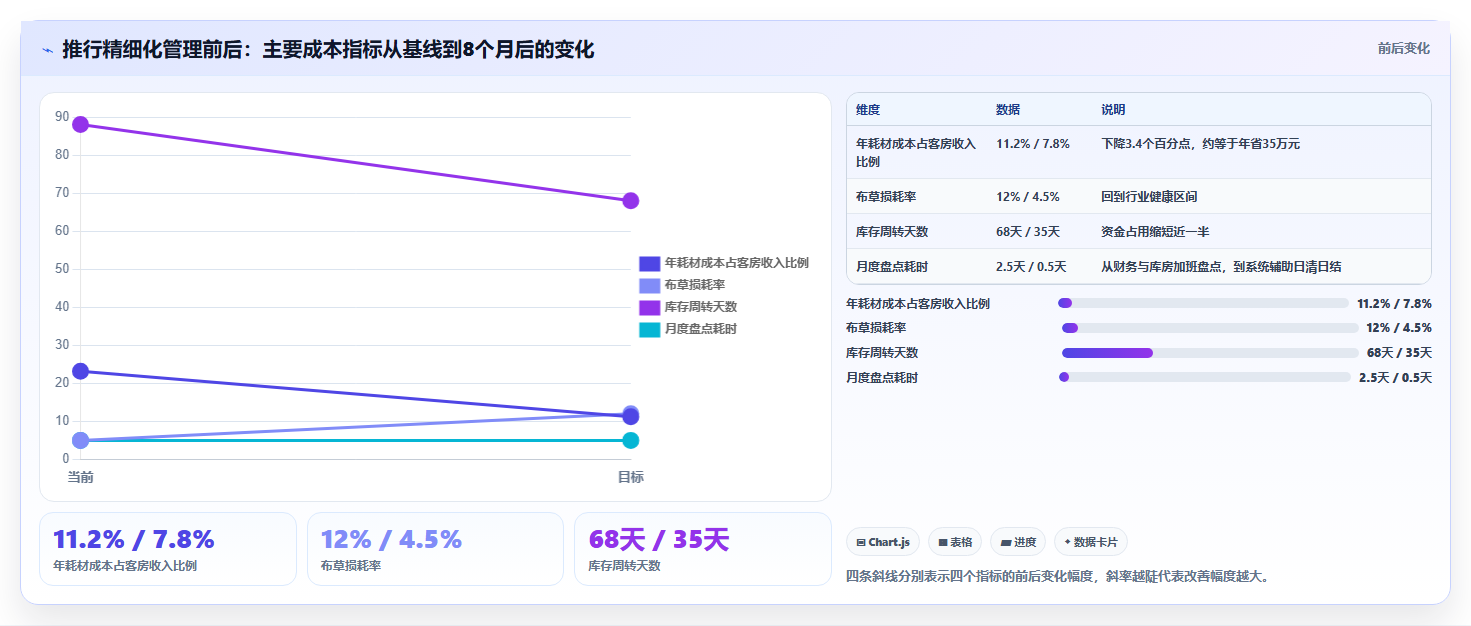Click the chart footnote about 四条斜线

tap(1057, 576)
